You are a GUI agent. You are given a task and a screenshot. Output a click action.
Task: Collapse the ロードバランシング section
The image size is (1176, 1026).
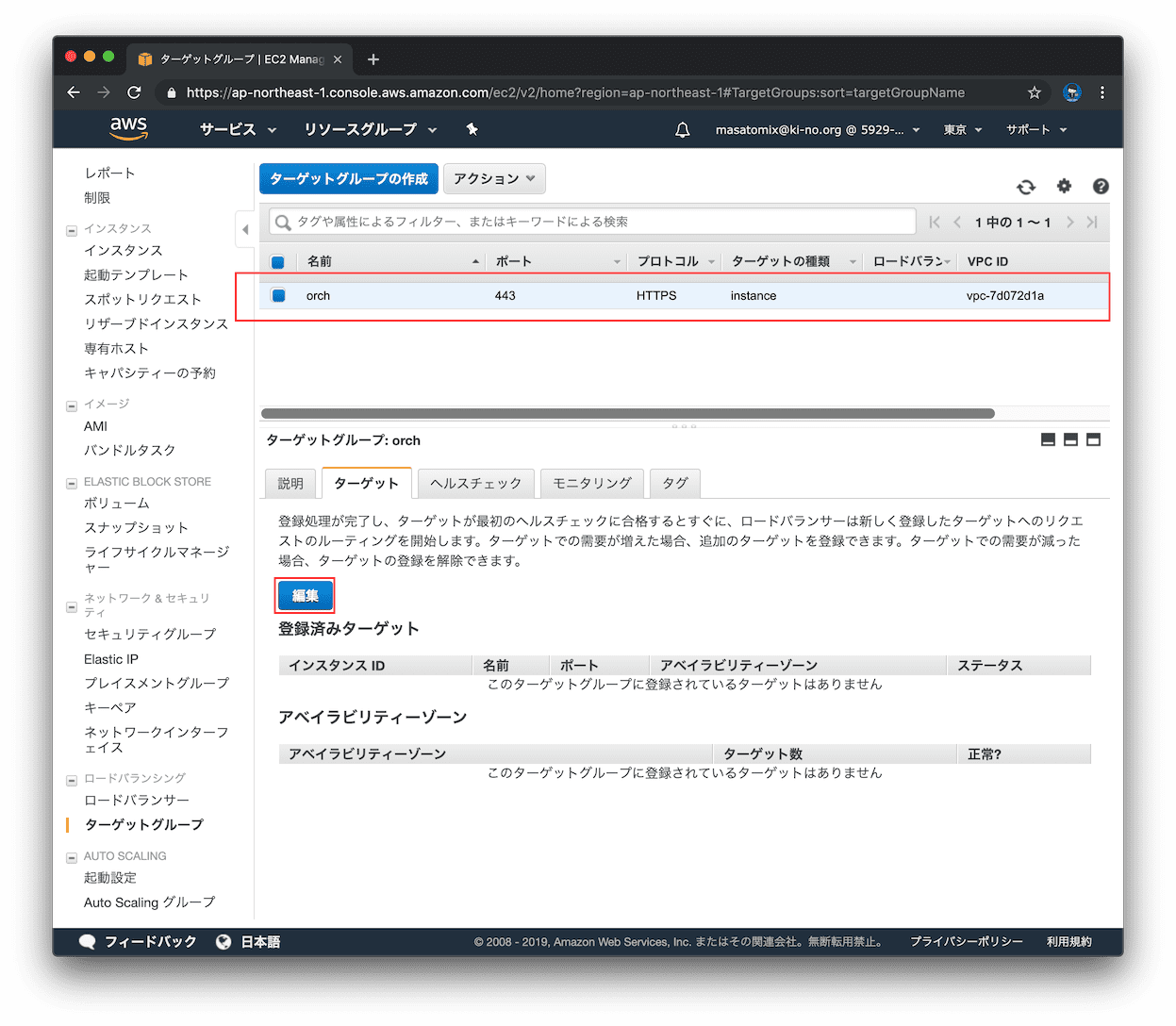(72, 780)
